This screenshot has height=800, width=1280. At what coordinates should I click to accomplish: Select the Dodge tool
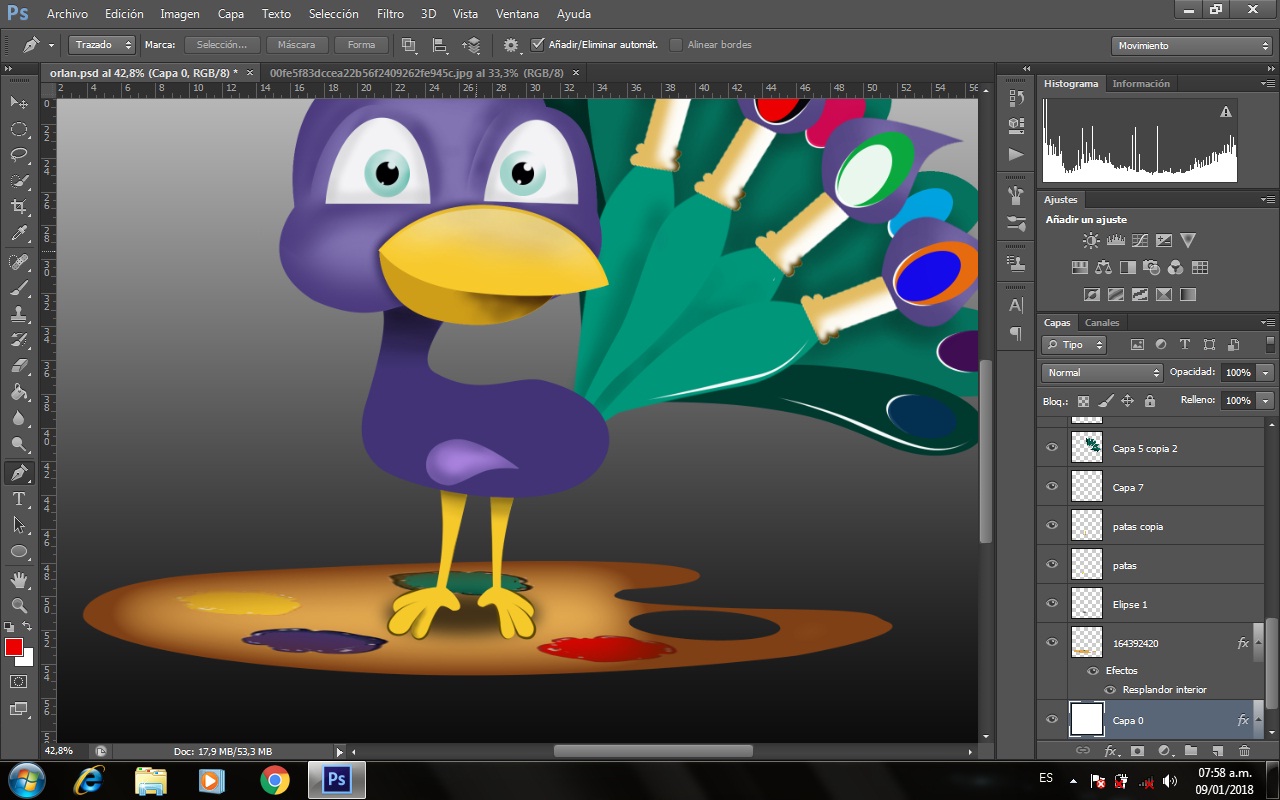(x=19, y=445)
